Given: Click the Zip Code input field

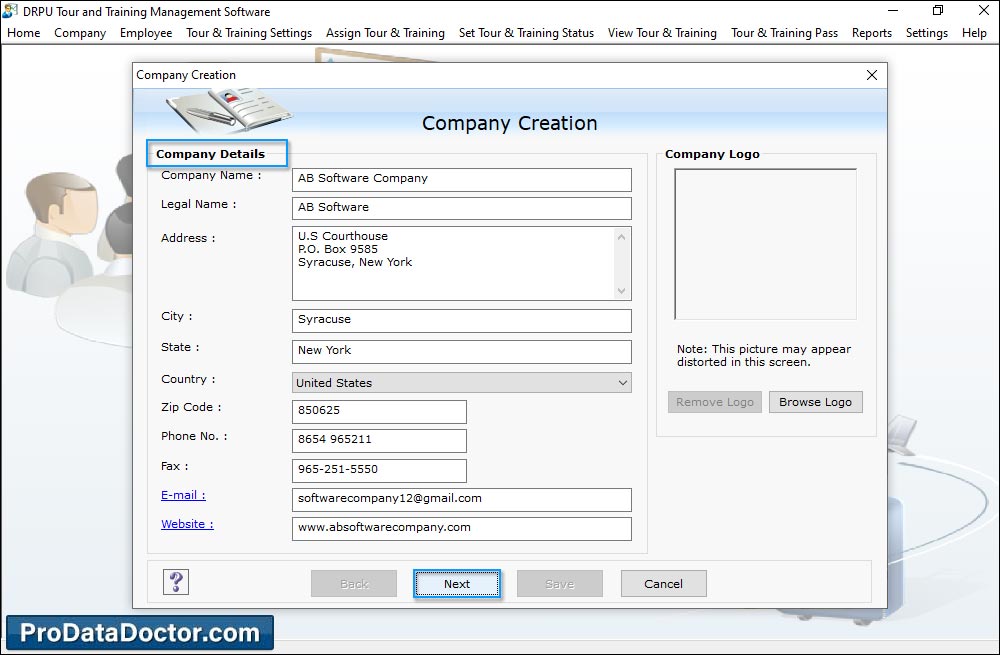Looking at the screenshot, I should tap(379, 411).
